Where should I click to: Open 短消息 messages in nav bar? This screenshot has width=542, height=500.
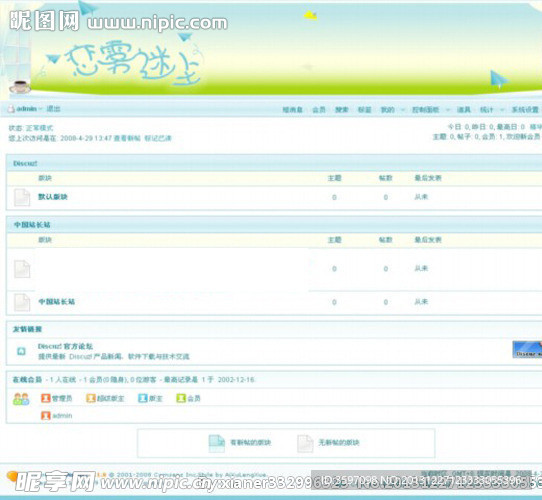292,110
